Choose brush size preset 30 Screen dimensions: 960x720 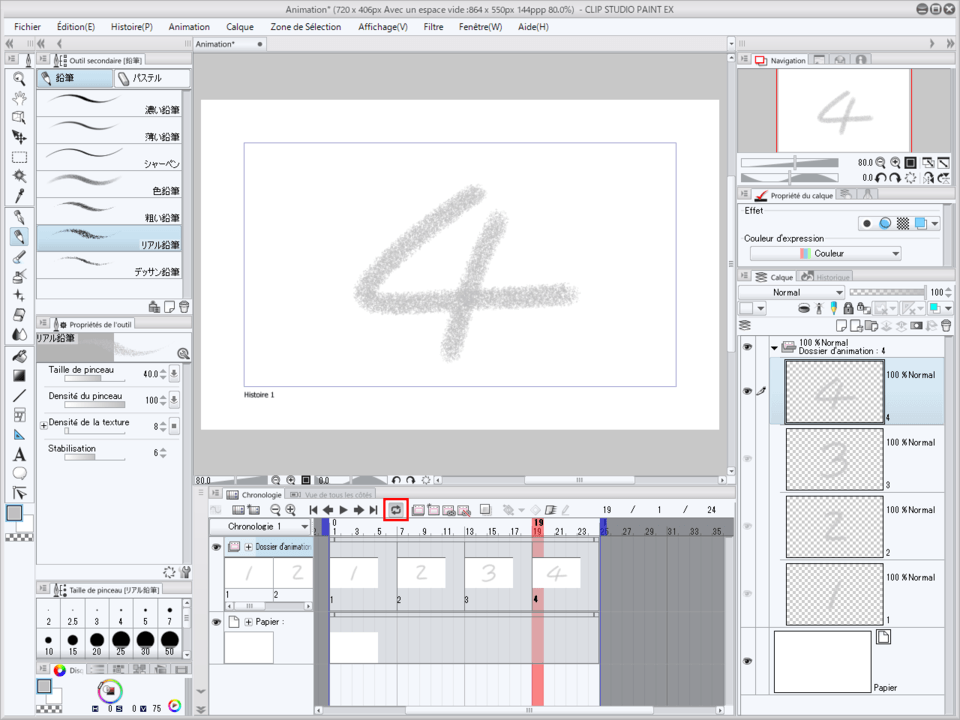pos(145,643)
